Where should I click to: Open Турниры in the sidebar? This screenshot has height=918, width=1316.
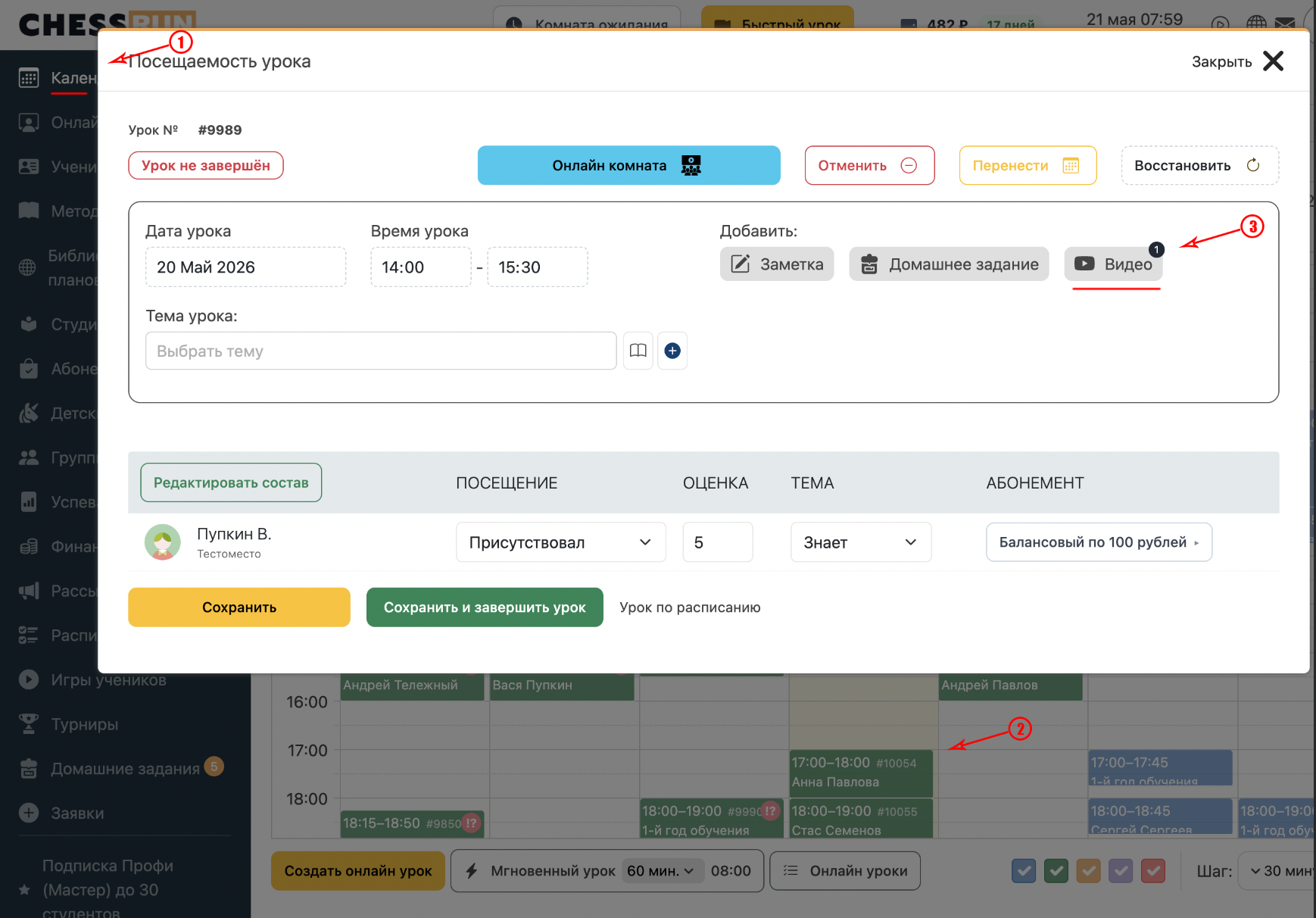(x=85, y=725)
